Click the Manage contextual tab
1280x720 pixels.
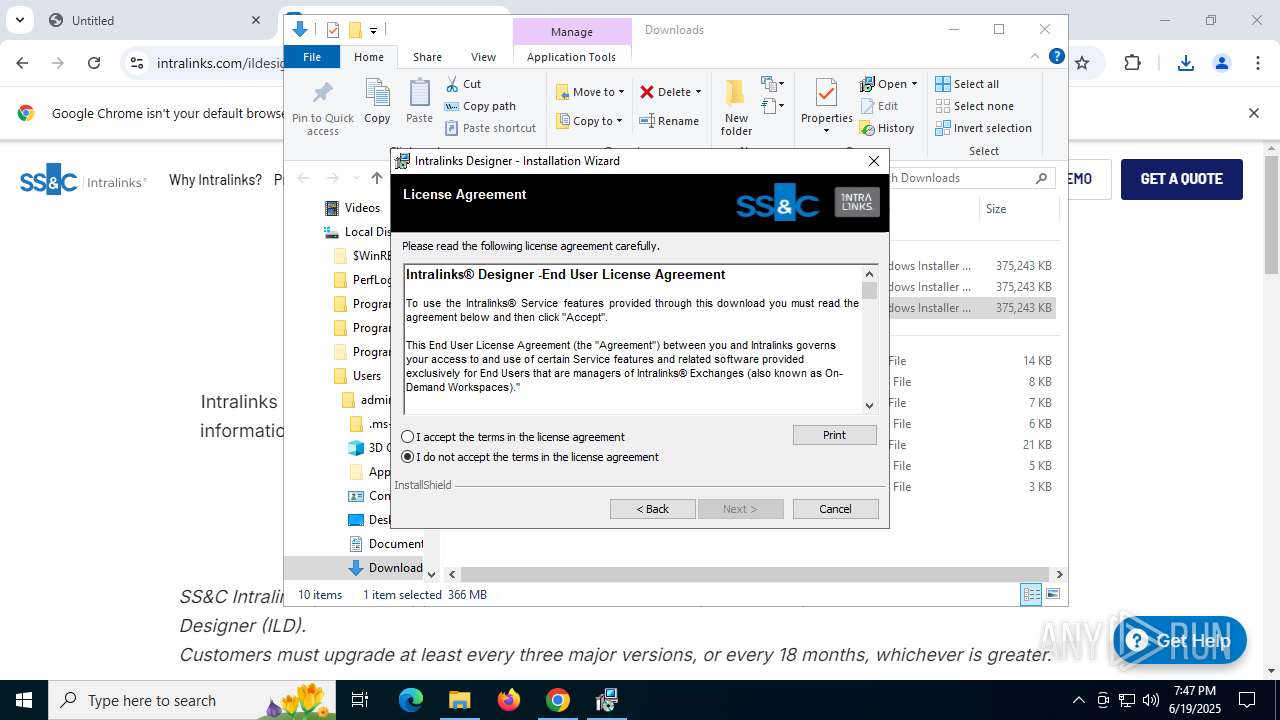[x=571, y=32]
